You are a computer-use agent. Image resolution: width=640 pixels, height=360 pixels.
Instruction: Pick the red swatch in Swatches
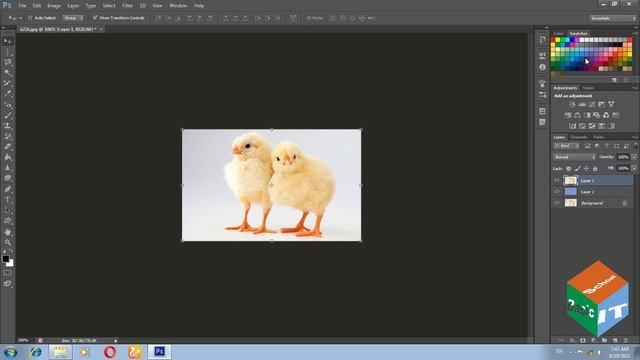point(553,40)
